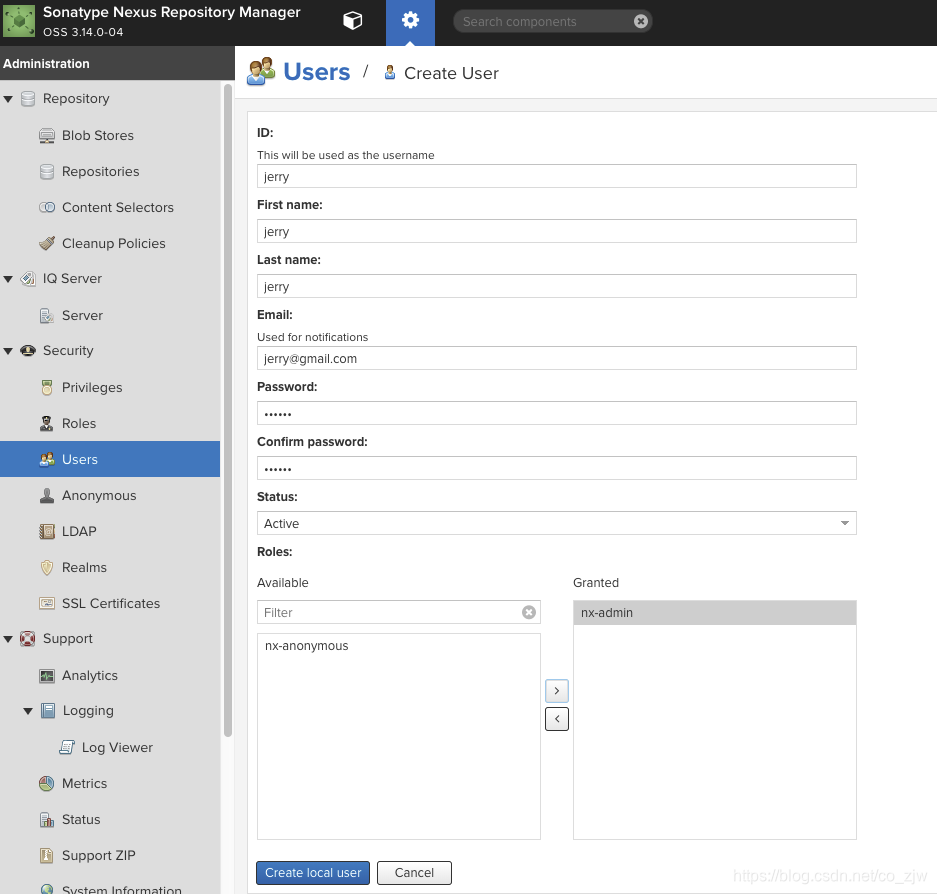Click the Repository cylinder icon
This screenshot has width=937, height=894.
coord(28,99)
